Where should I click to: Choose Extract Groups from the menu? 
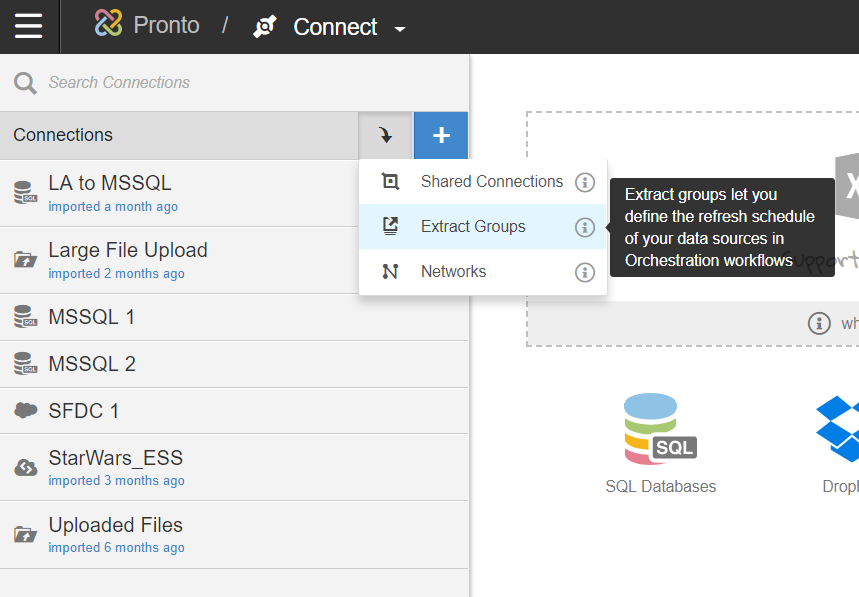pos(472,227)
